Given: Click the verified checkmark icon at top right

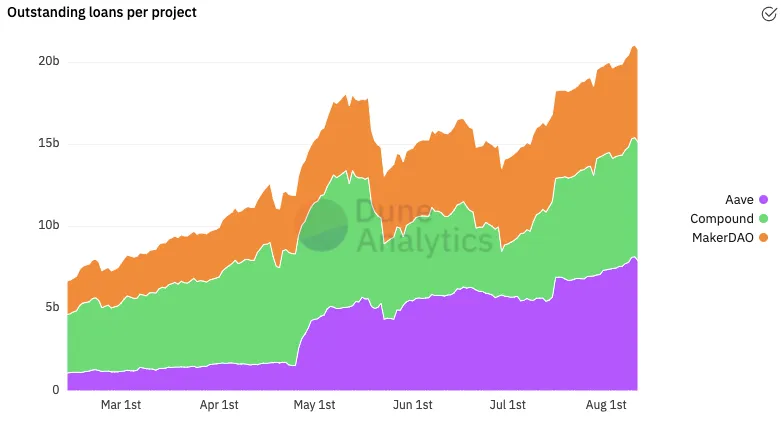Looking at the screenshot, I should (x=769, y=14).
